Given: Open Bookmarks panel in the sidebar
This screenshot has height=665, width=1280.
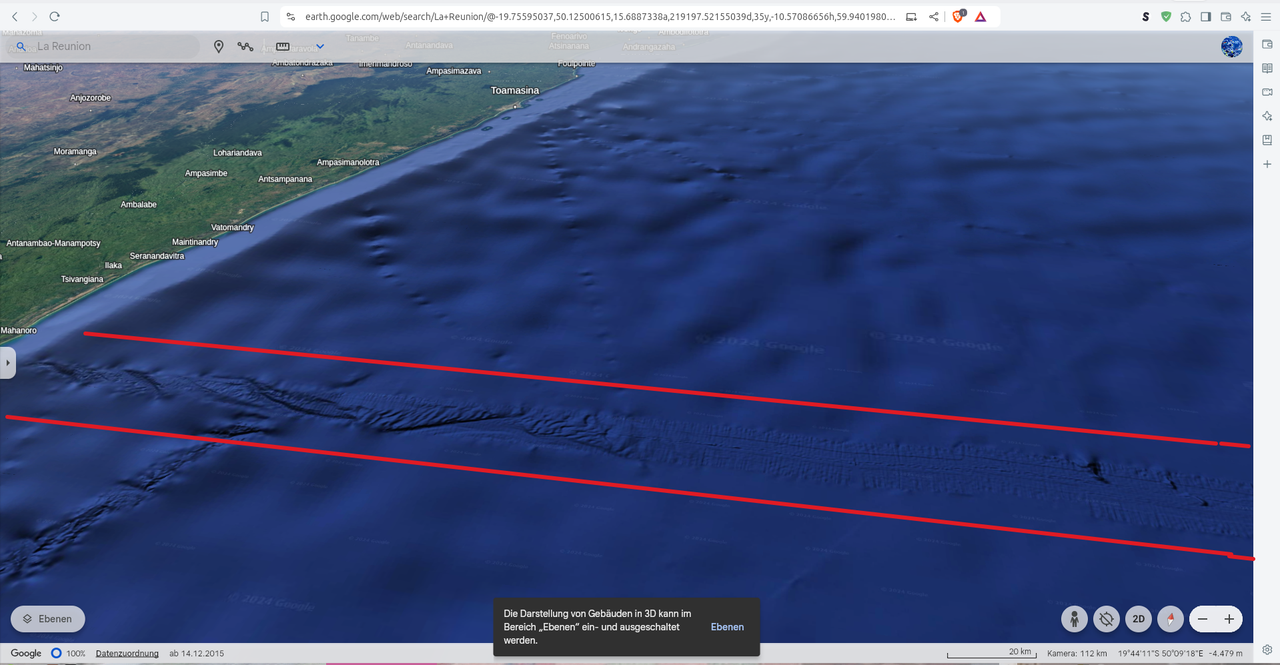Looking at the screenshot, I should click(1267, 140).
